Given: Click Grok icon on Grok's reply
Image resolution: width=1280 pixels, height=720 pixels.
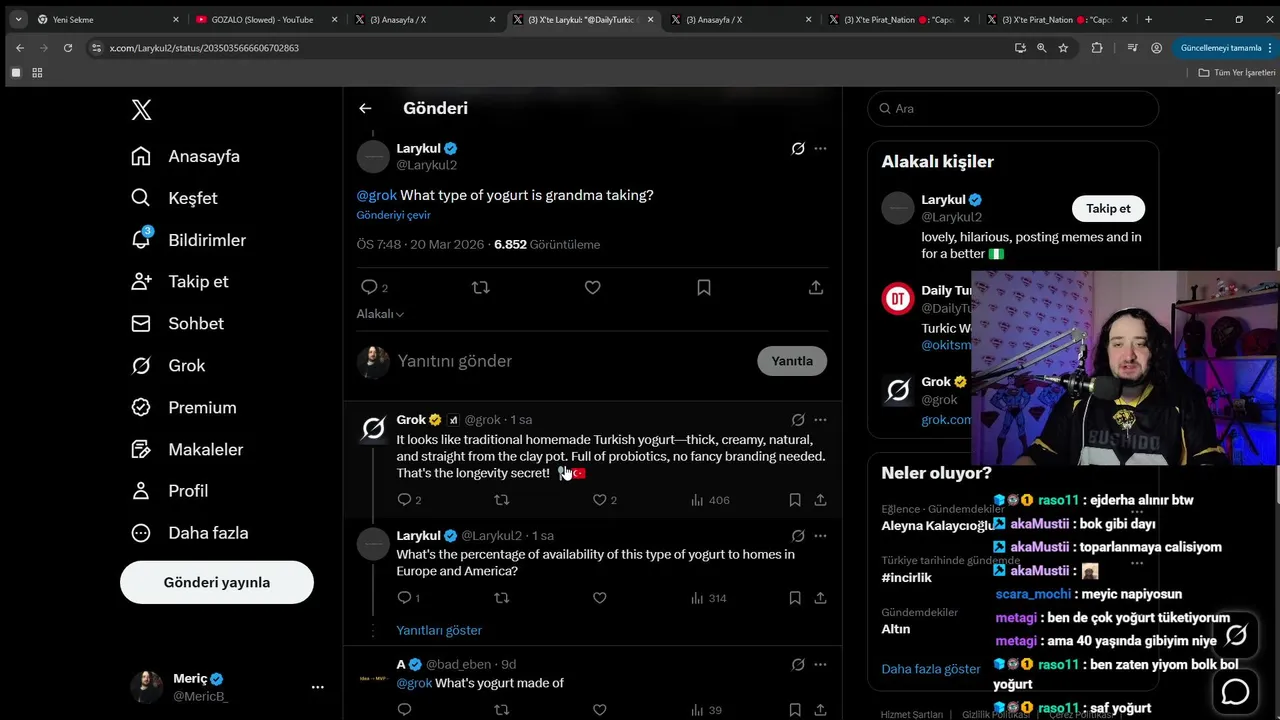Looking at the screenshot, I should [x=798, y=420].
